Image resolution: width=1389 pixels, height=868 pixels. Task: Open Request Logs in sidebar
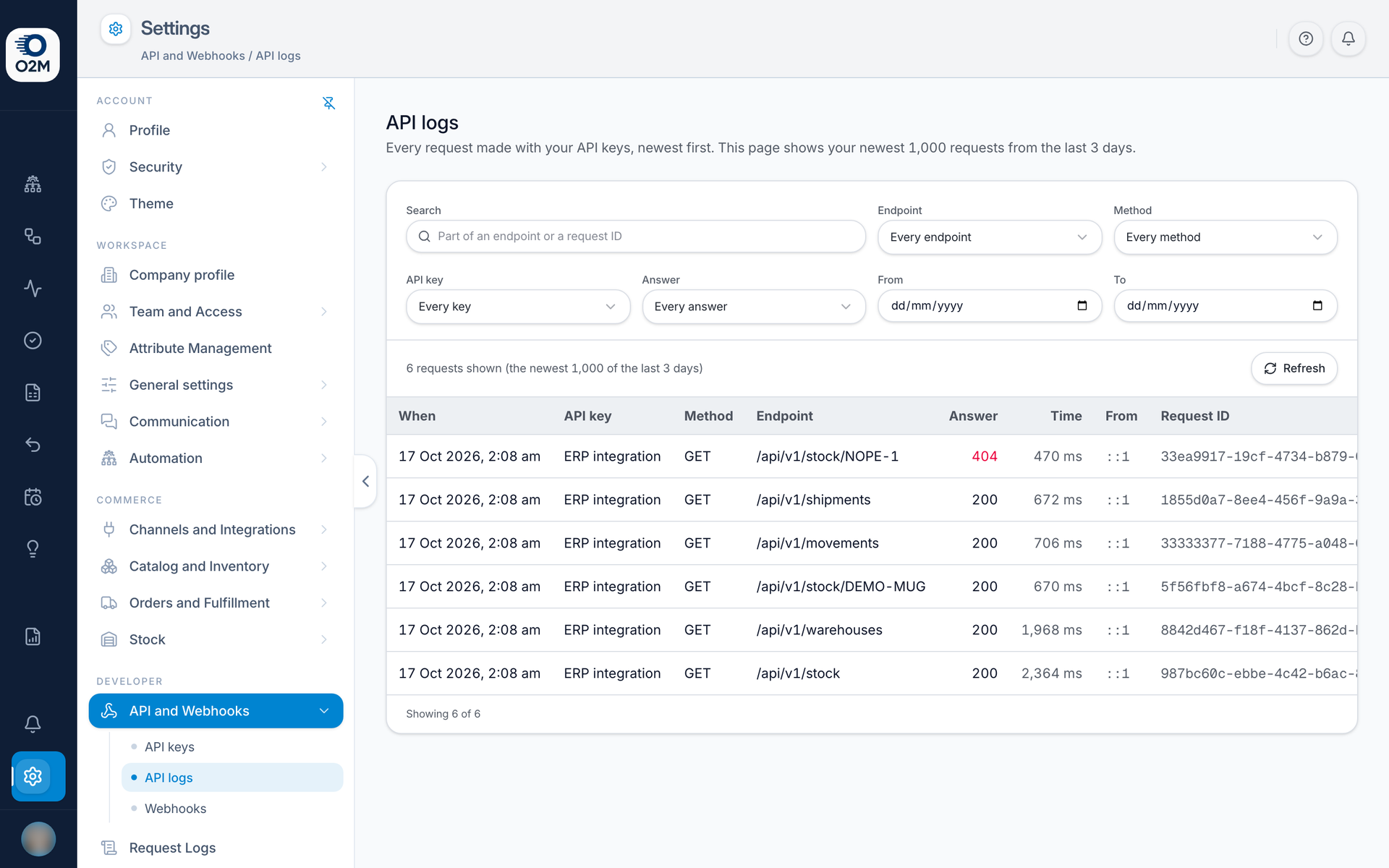tap(216, 848)
